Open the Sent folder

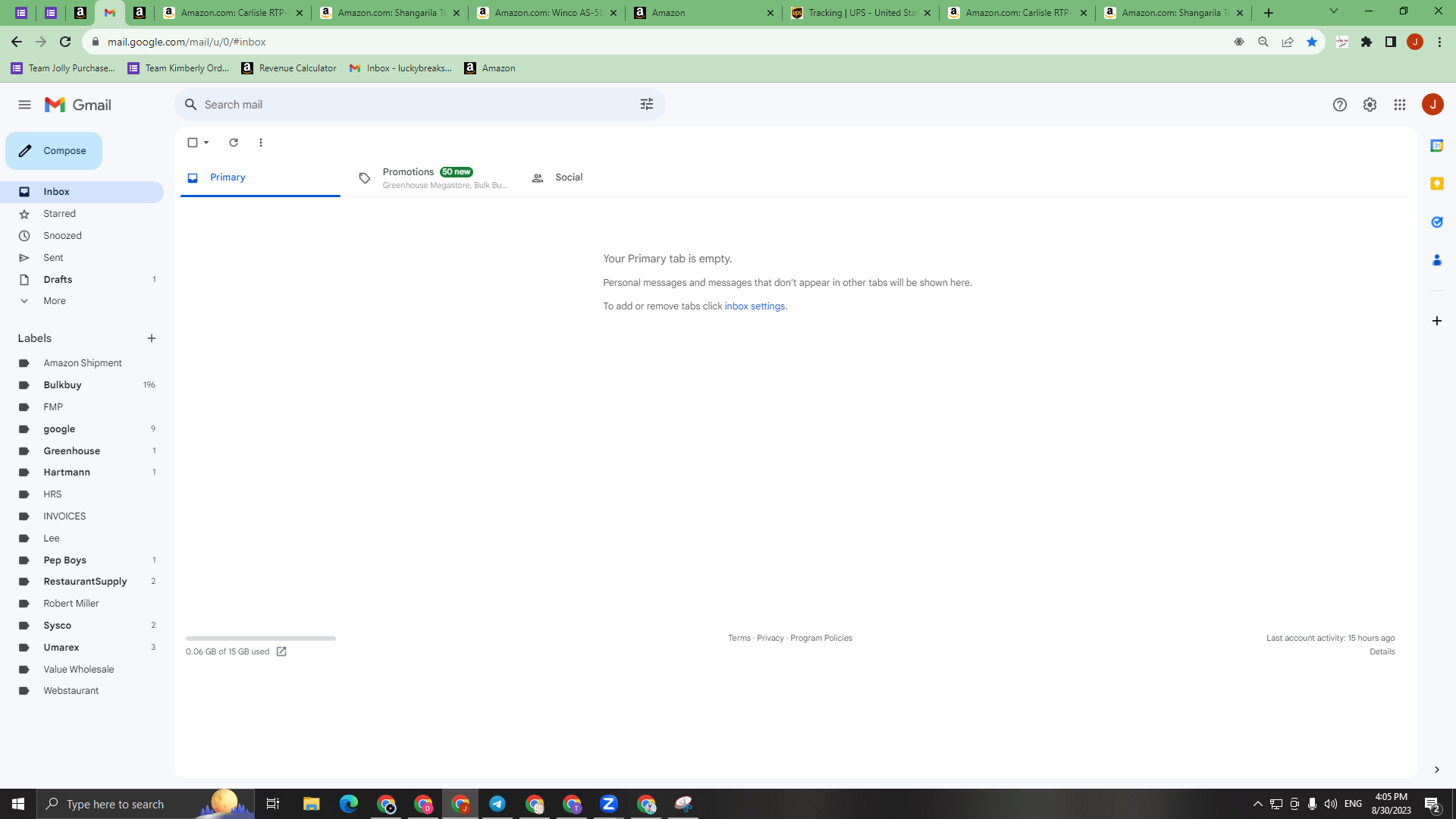pyautogui.click(x=82, y=258)
